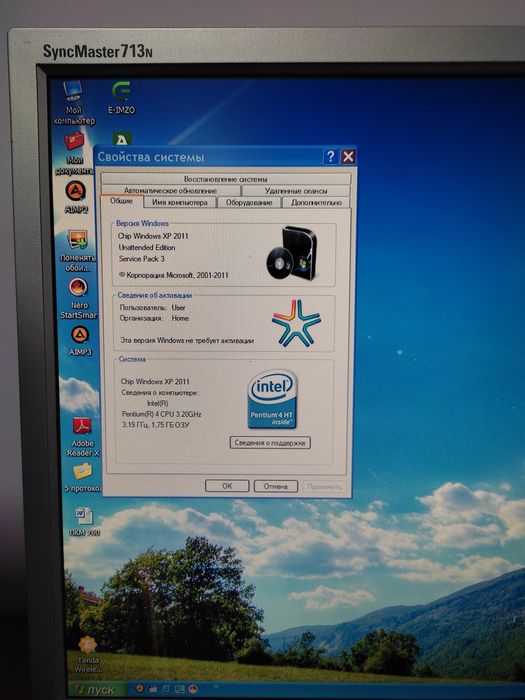Image resolution: width=525 pixels, height=700 pixels.
Task: Open the Пуск start menu
Action: click(x=98, y=690)
